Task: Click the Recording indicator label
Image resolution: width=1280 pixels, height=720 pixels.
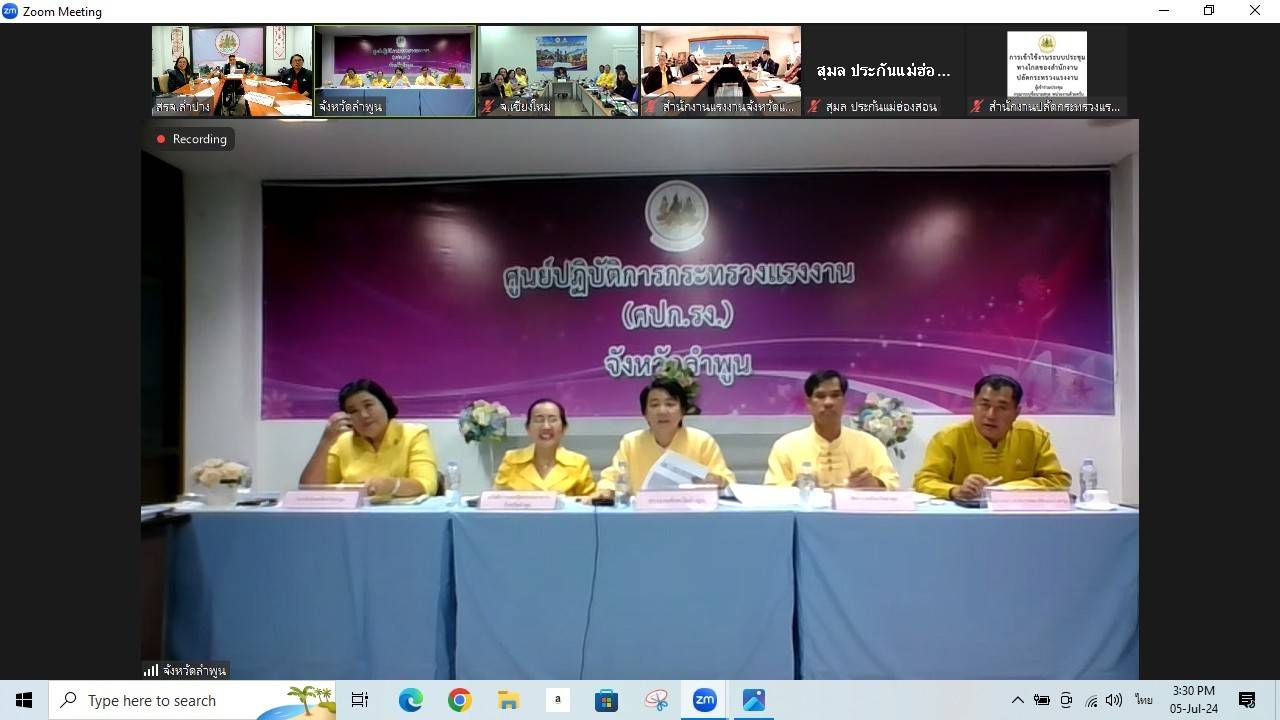Action: click(191, 139)
